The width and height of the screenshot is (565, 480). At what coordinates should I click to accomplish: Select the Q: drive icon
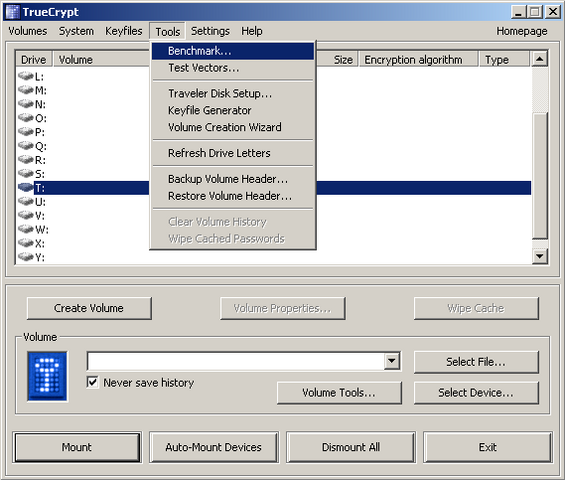tap(26, 146)
